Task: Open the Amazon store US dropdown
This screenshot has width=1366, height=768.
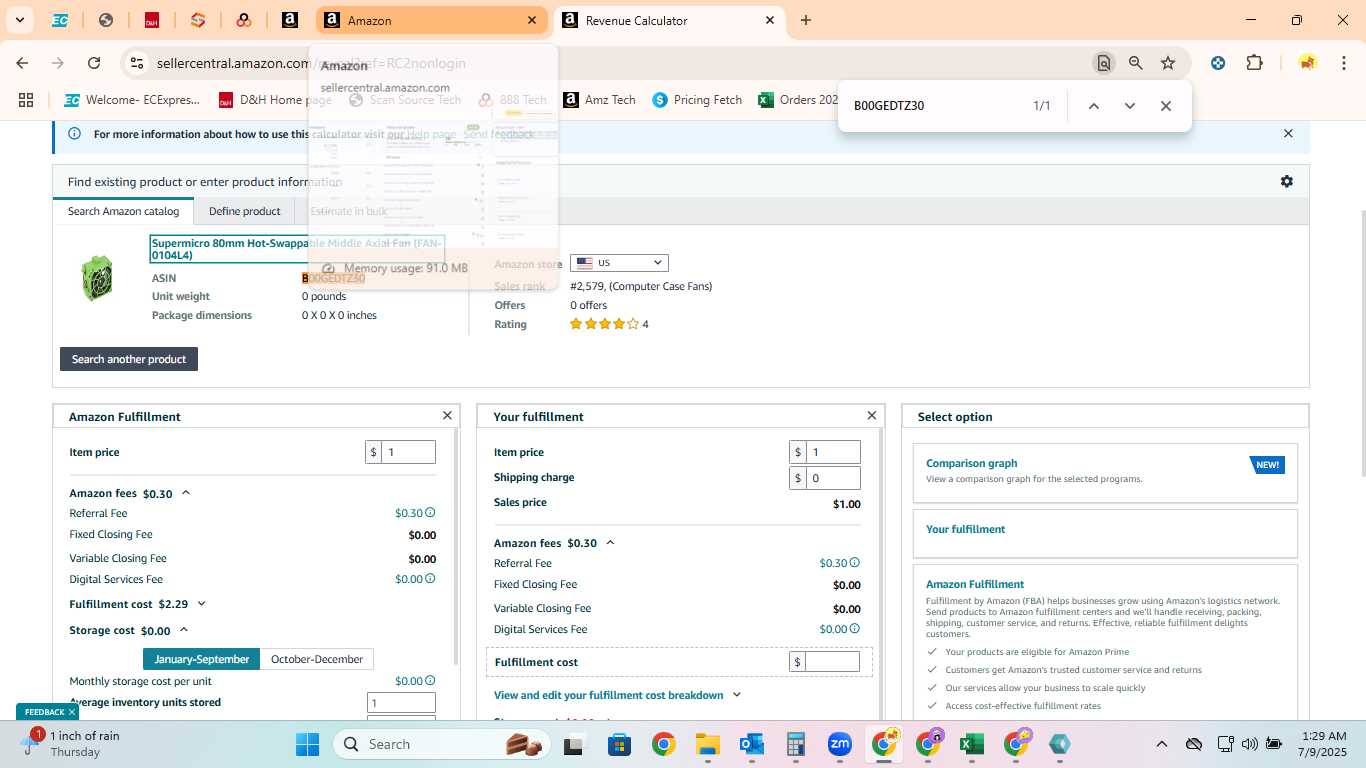Action: click(x=619, y=263)
